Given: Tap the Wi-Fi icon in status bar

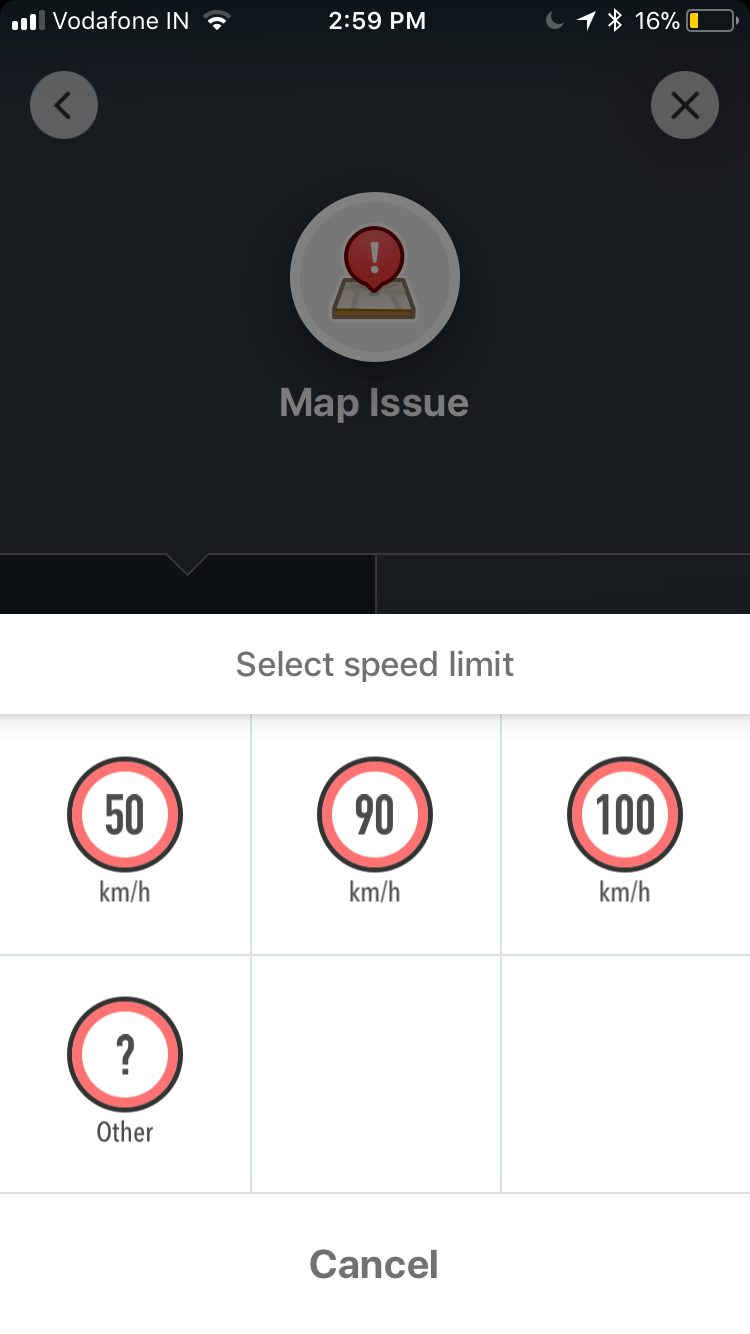Looking at the screenshot, I should click(x=215, y=21).
